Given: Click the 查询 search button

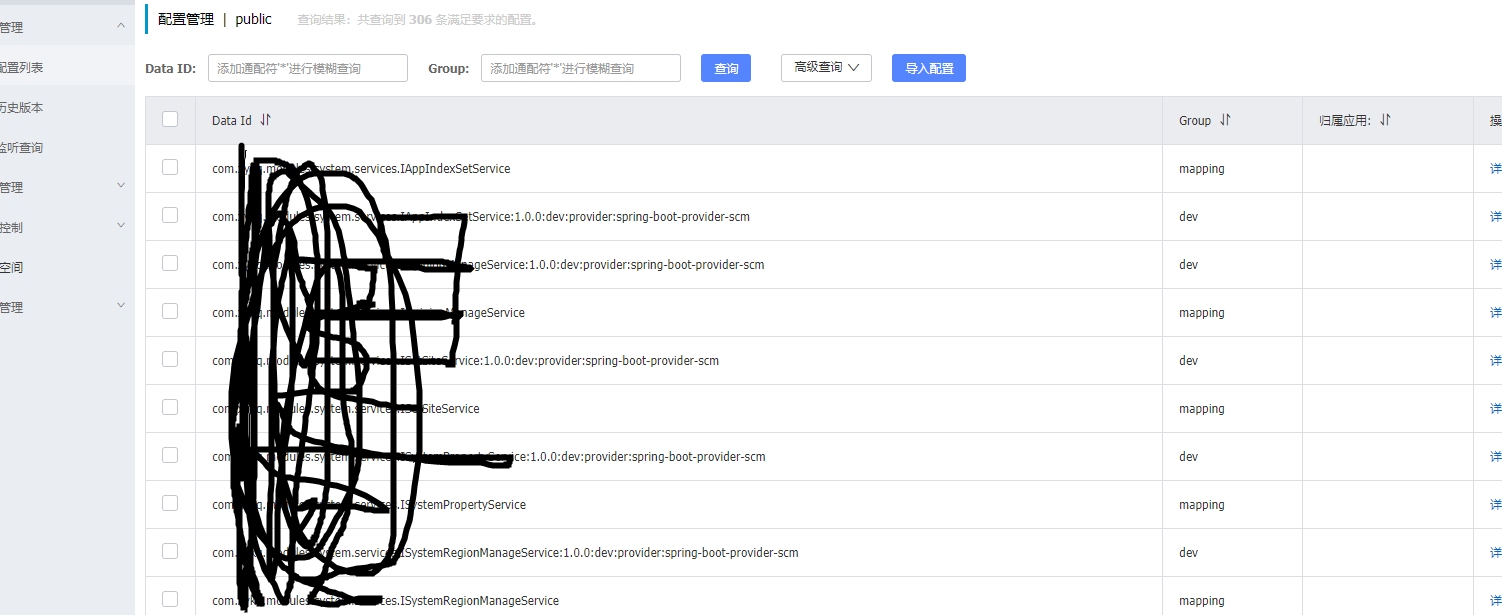Looking at the screenshot, I should pyautogui.click(x=726, y=68).
